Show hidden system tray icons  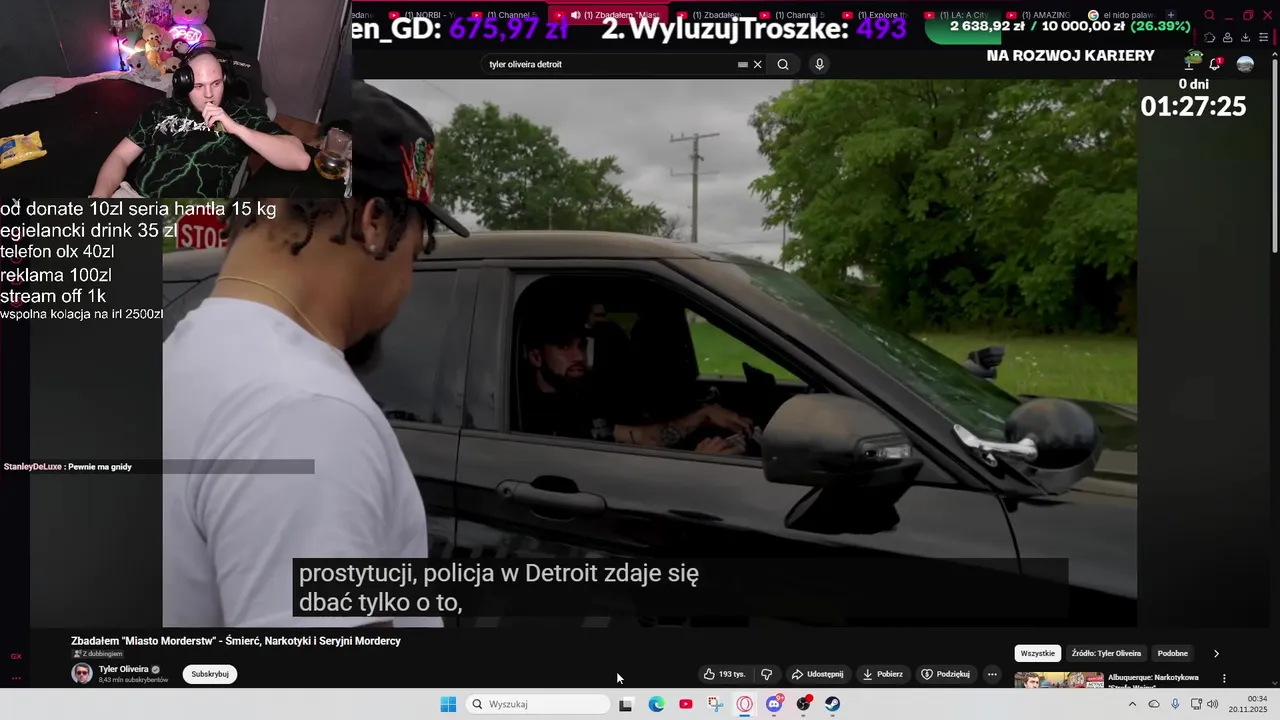pyautogui.click(x=1132, y=704)
